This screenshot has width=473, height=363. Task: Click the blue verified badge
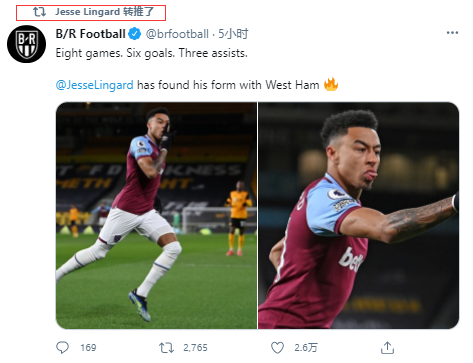click(135, 34)
